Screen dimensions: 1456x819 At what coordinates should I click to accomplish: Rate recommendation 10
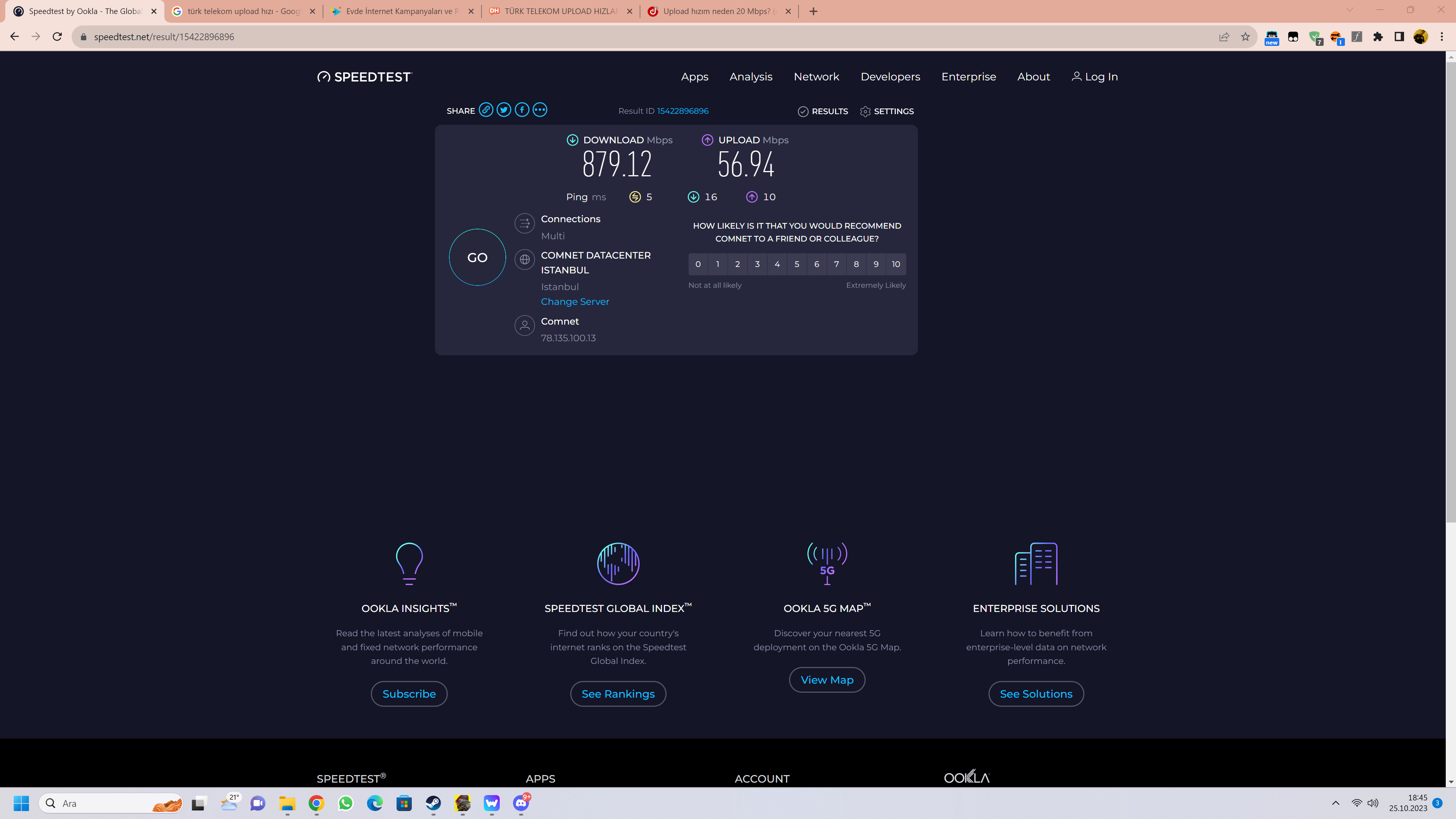(x=896, y=264)
